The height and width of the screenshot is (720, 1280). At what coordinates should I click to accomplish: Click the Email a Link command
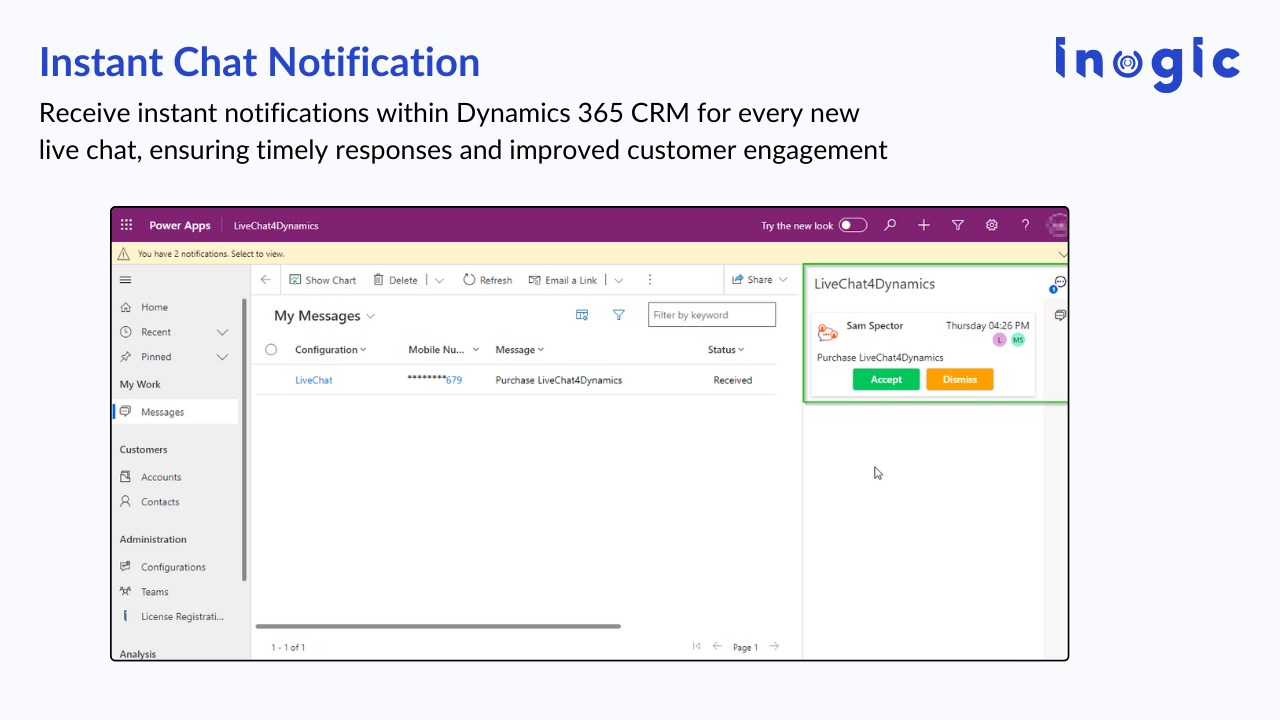pyautogui.click(x=563, y=280)
